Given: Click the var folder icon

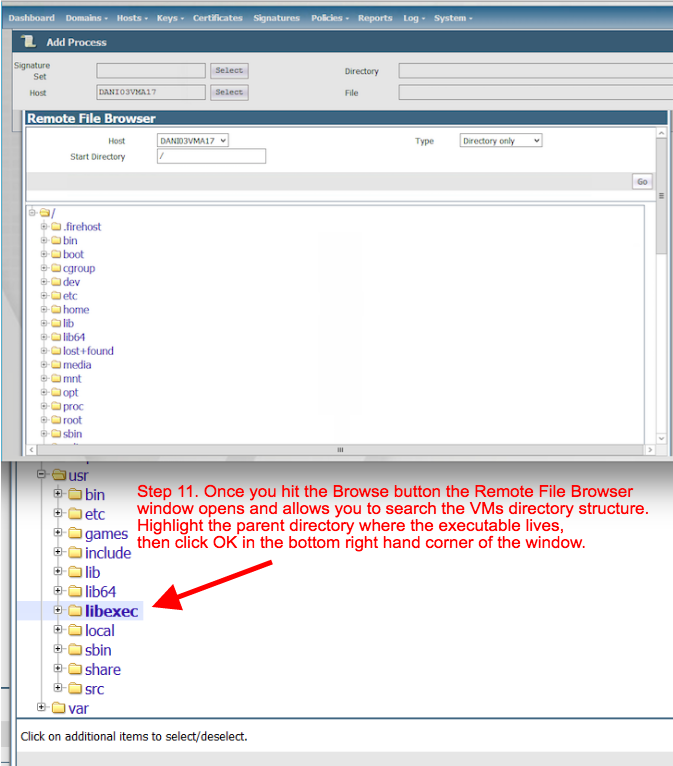Looking at the screenshot, I should 58,709.
